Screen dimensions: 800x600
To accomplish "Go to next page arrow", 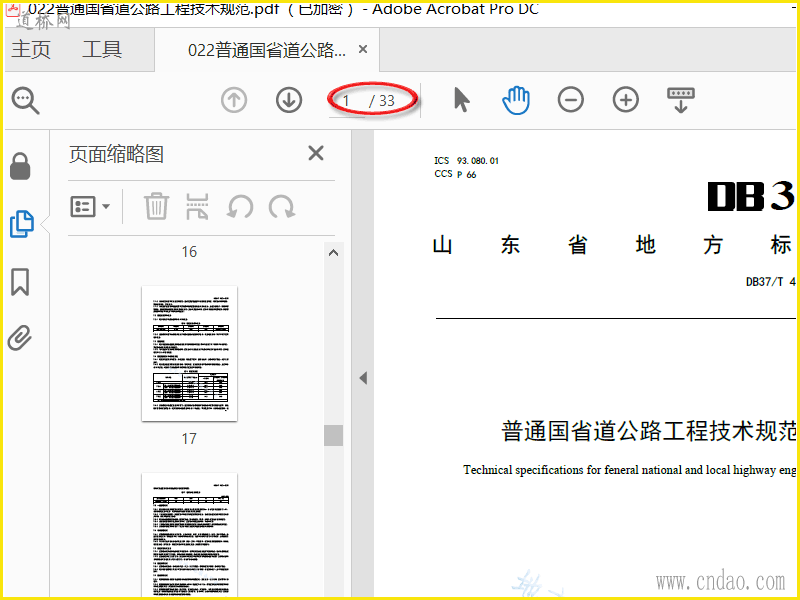I will coord(289,100).
